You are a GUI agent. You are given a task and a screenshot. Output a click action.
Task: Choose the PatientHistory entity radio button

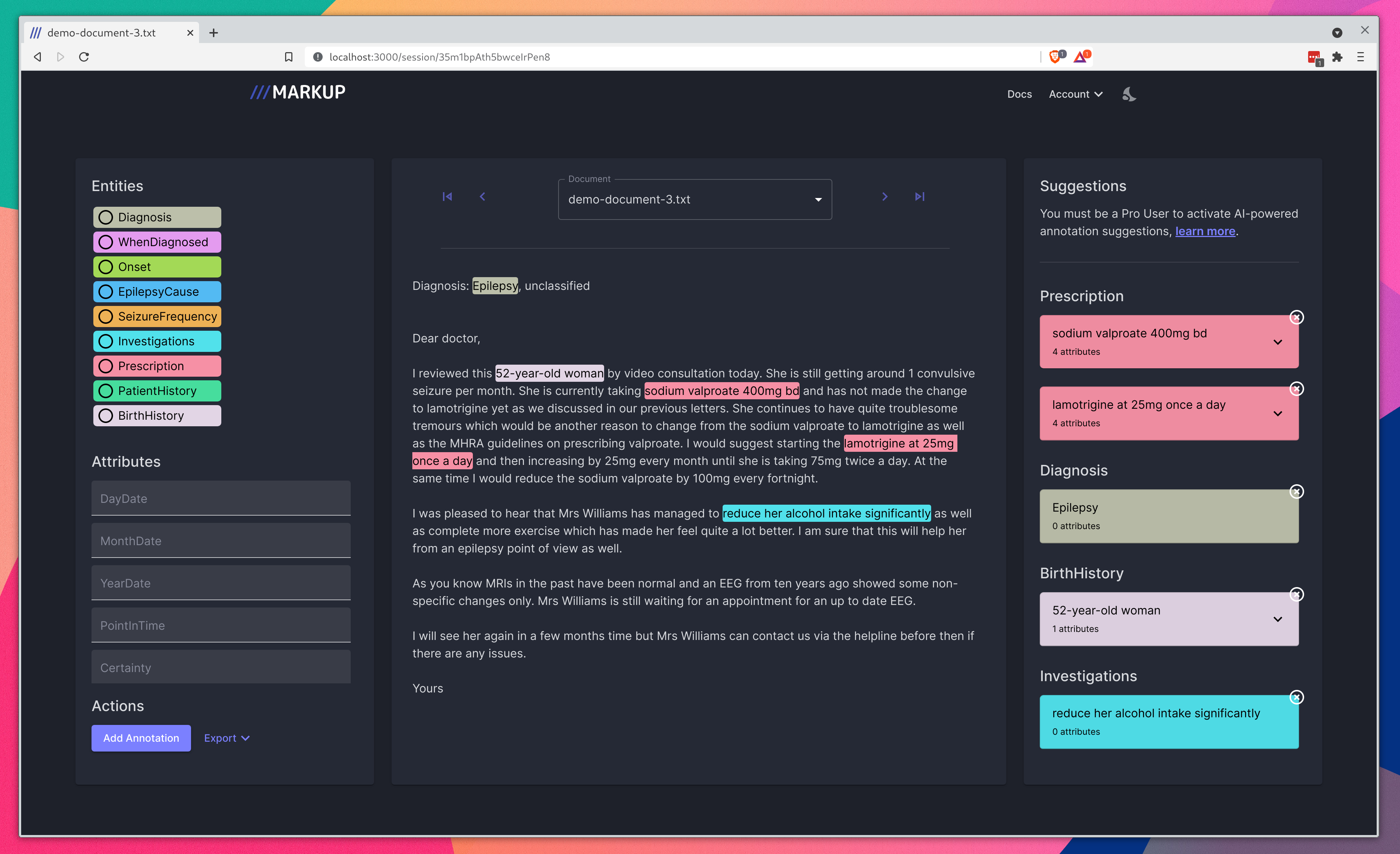tap(106, 391)
